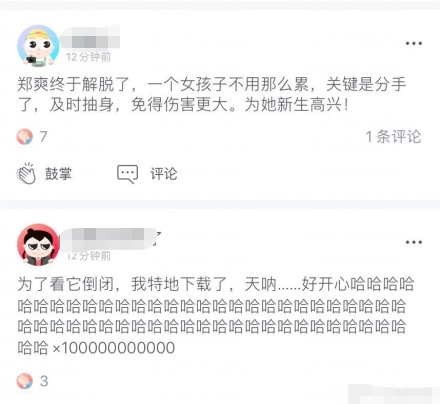Open the 1 条评论 comment link
440x404 pixels.
coord(393,137)
